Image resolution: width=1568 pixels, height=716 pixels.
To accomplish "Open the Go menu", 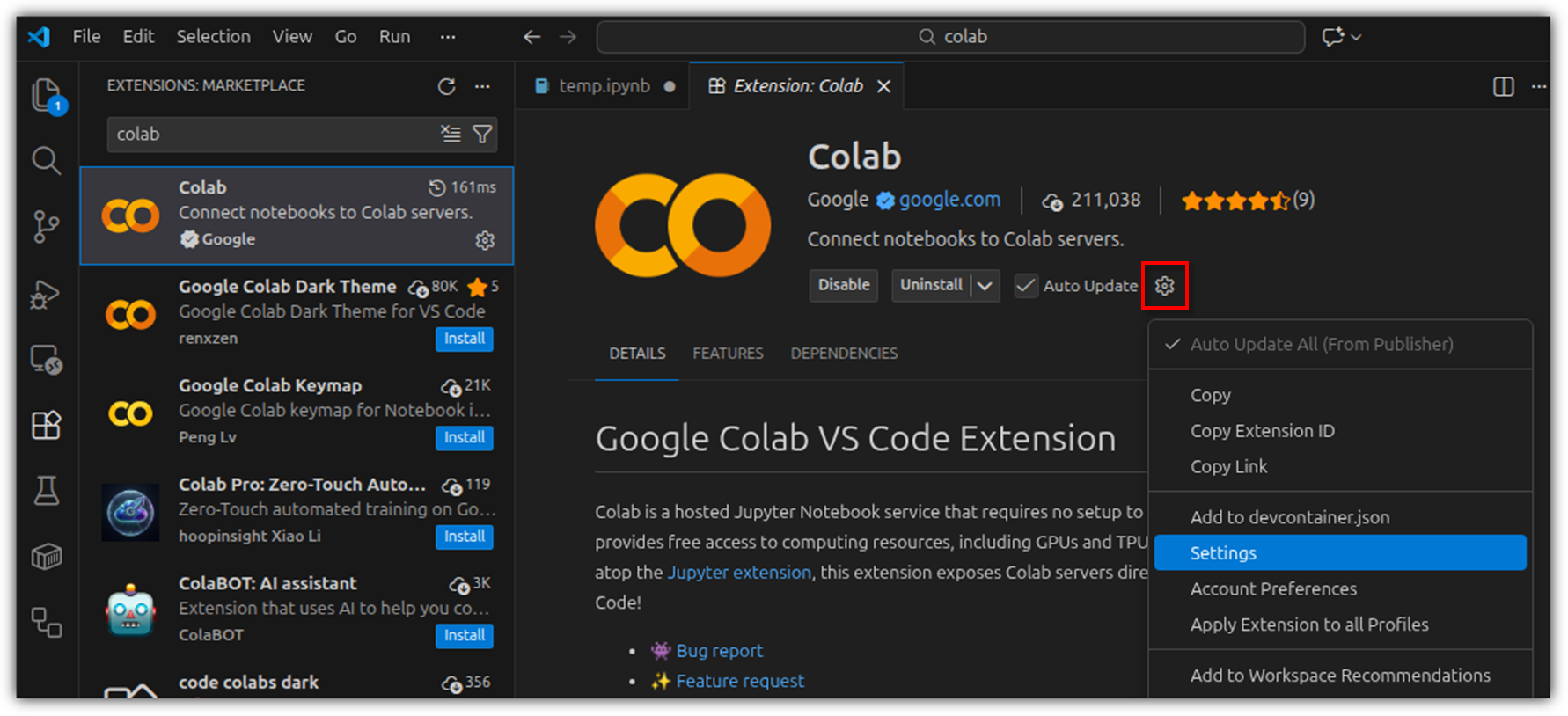I will tap(346, 37).
